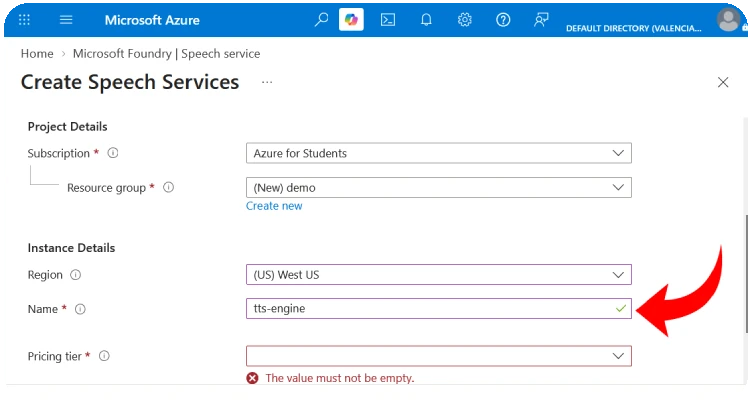Show info tooltip for Subscription
Image resolution: width=750 pixels, height=402 pixels.
pyautogui.click(x=113, y=153)
